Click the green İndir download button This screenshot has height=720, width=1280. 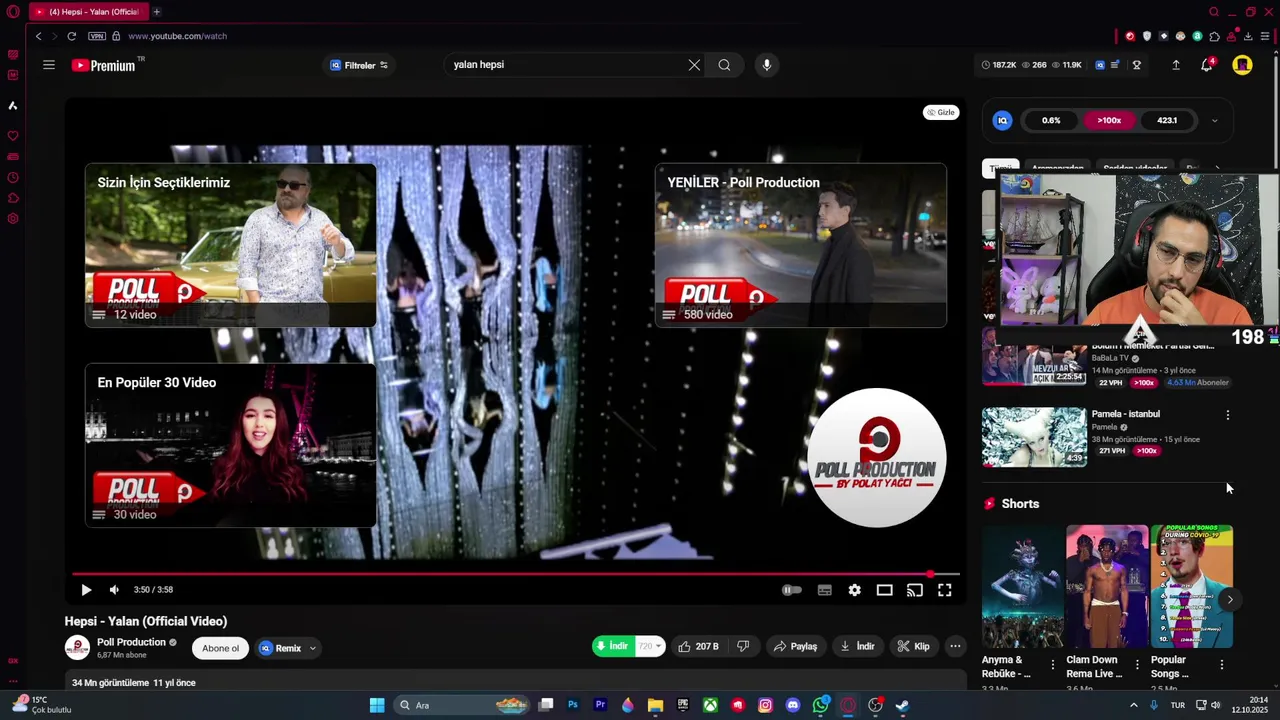tap(612, 646)
